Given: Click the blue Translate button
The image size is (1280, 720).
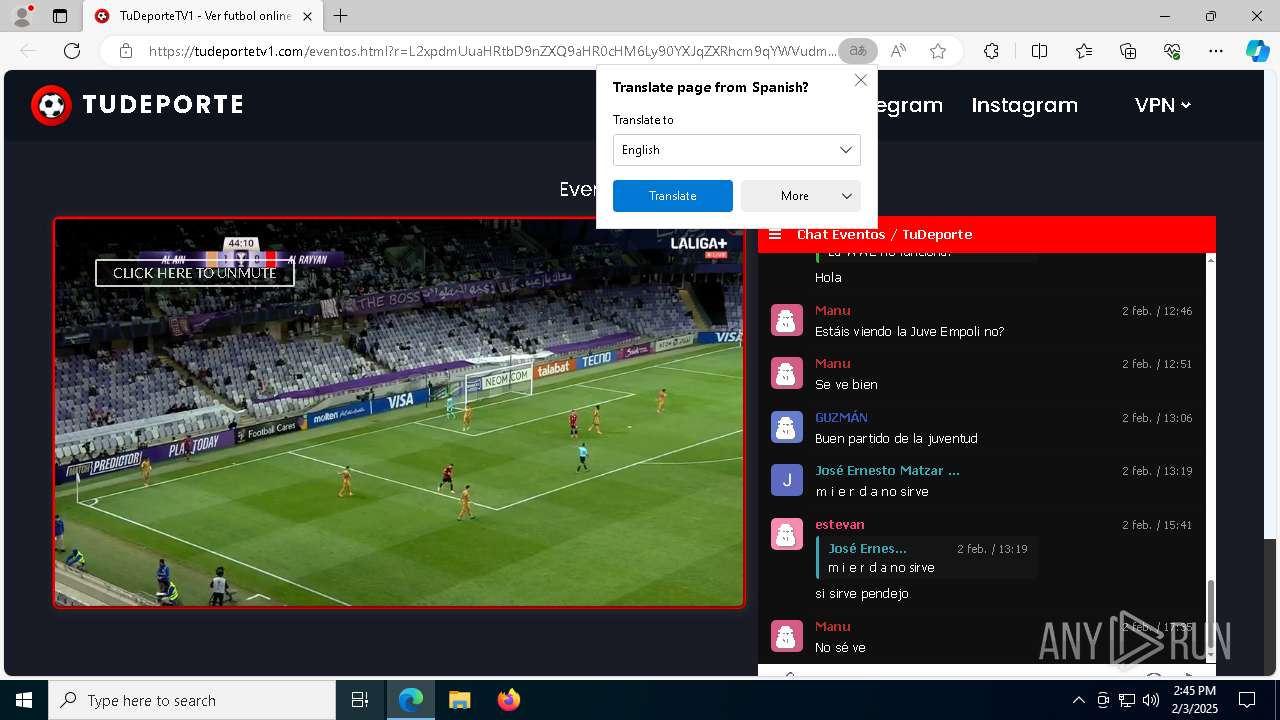Looking at the screenshot, I should pos(673,196).
